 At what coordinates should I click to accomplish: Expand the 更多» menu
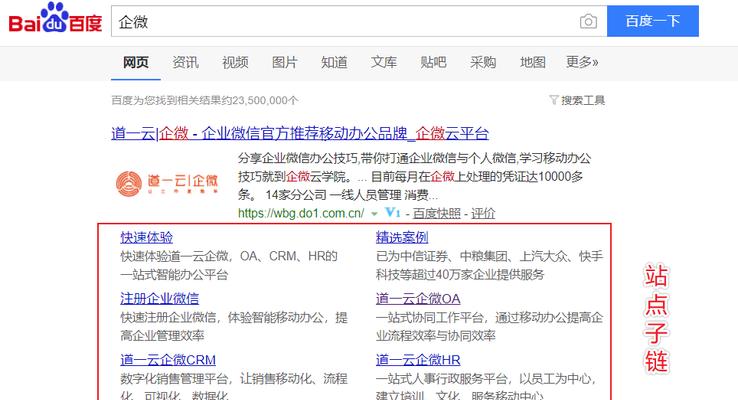(582, 62)
